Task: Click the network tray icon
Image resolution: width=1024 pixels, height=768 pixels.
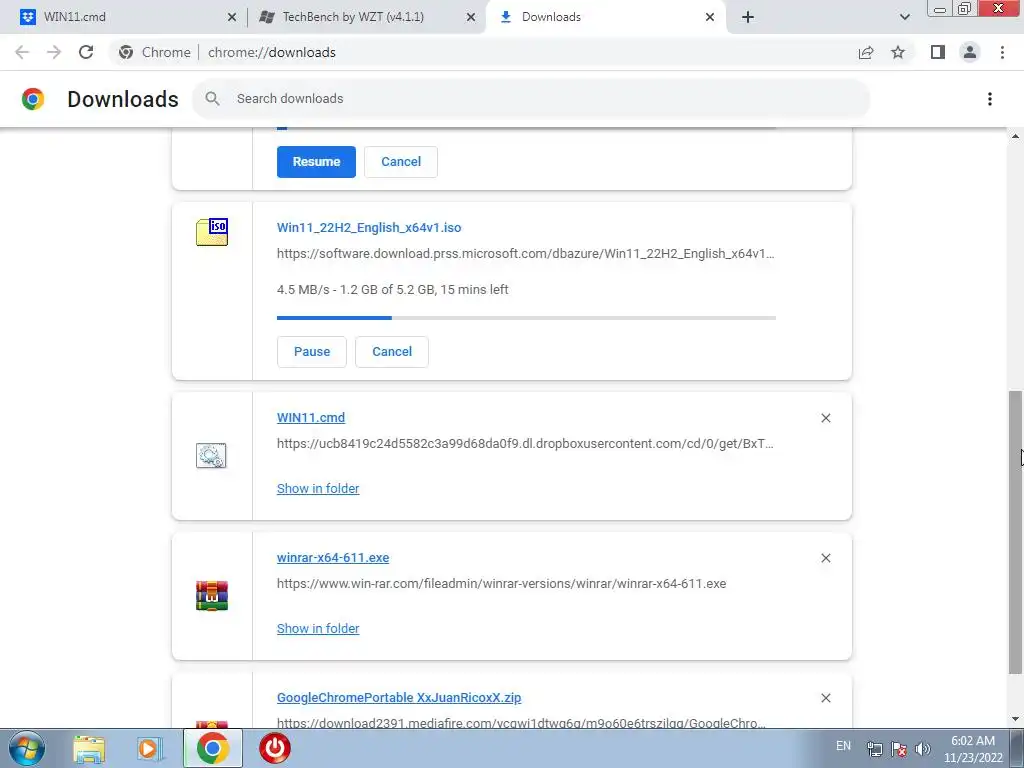Action: [x=875, y=749]
